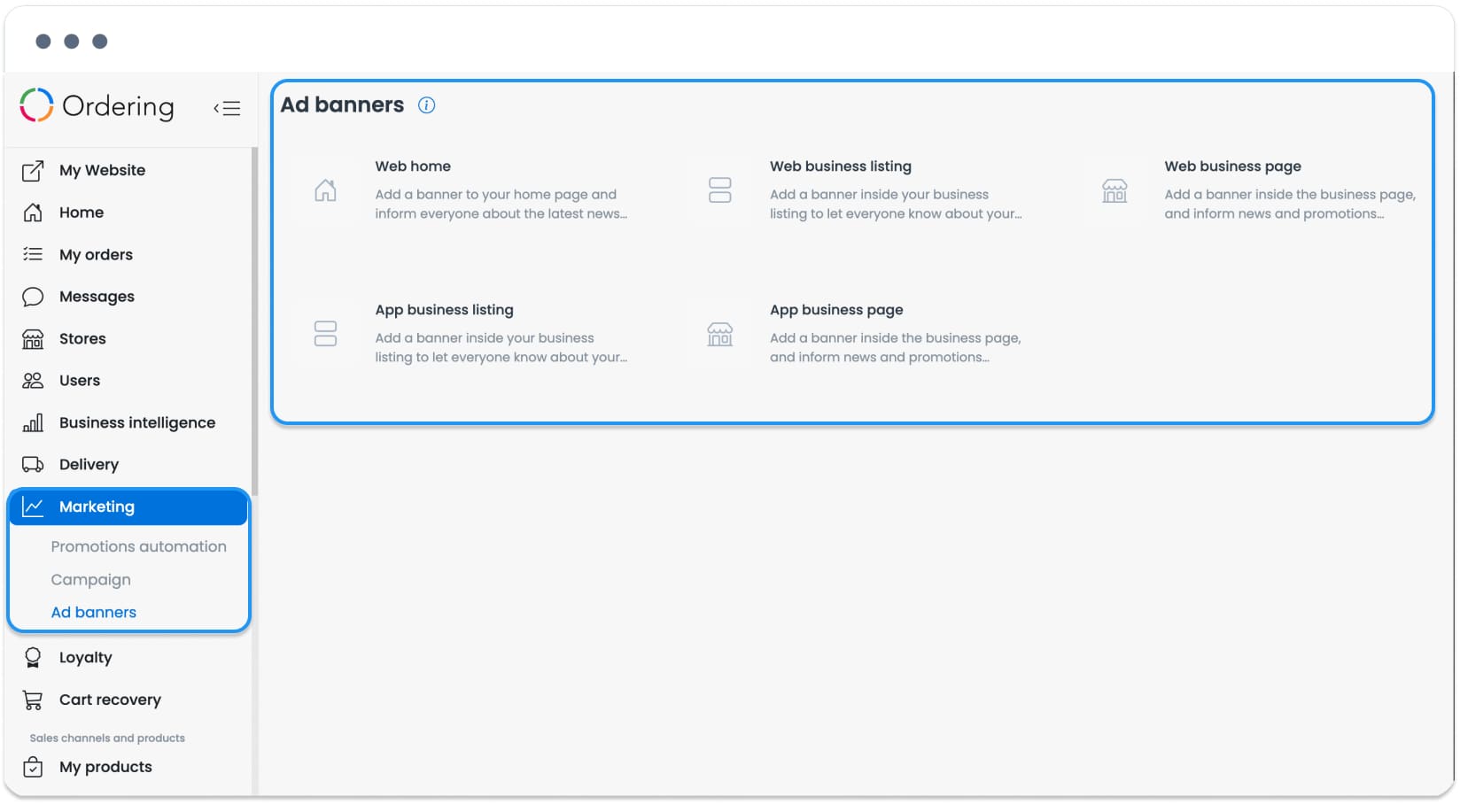
Task: Click the Messages speech bubble icon
Action: click(33, 297)
